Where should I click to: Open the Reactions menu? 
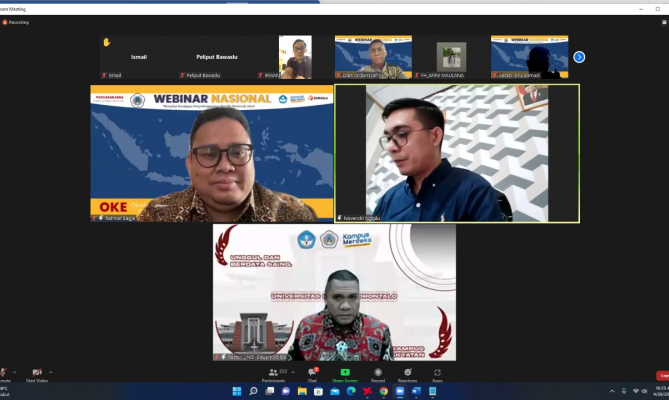(407, 373)
